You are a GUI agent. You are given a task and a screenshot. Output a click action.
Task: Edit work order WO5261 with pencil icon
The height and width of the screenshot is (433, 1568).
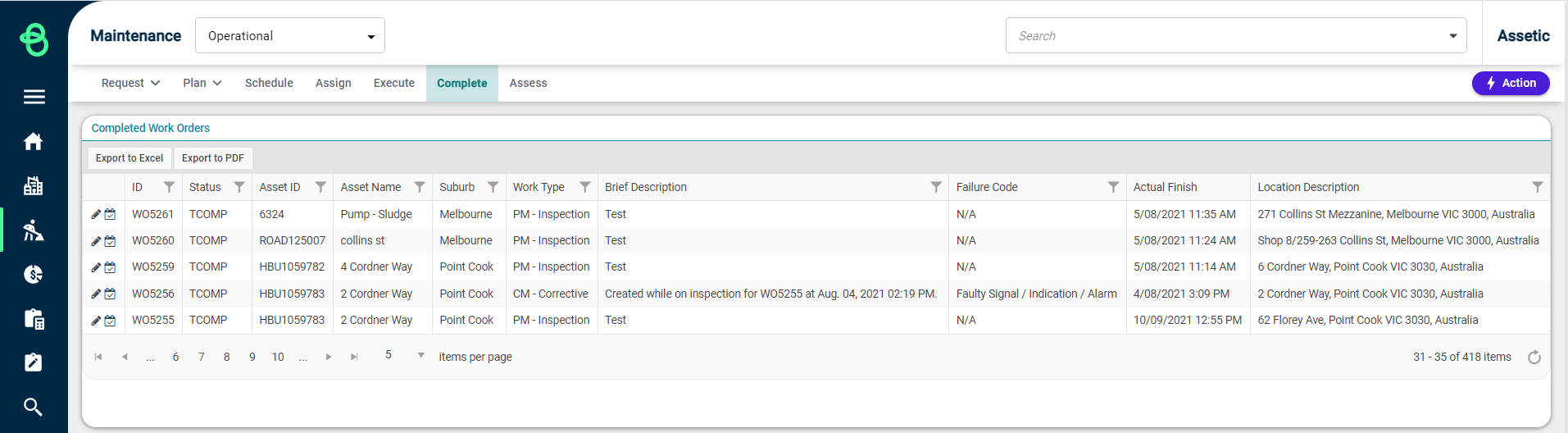(96, 214)
